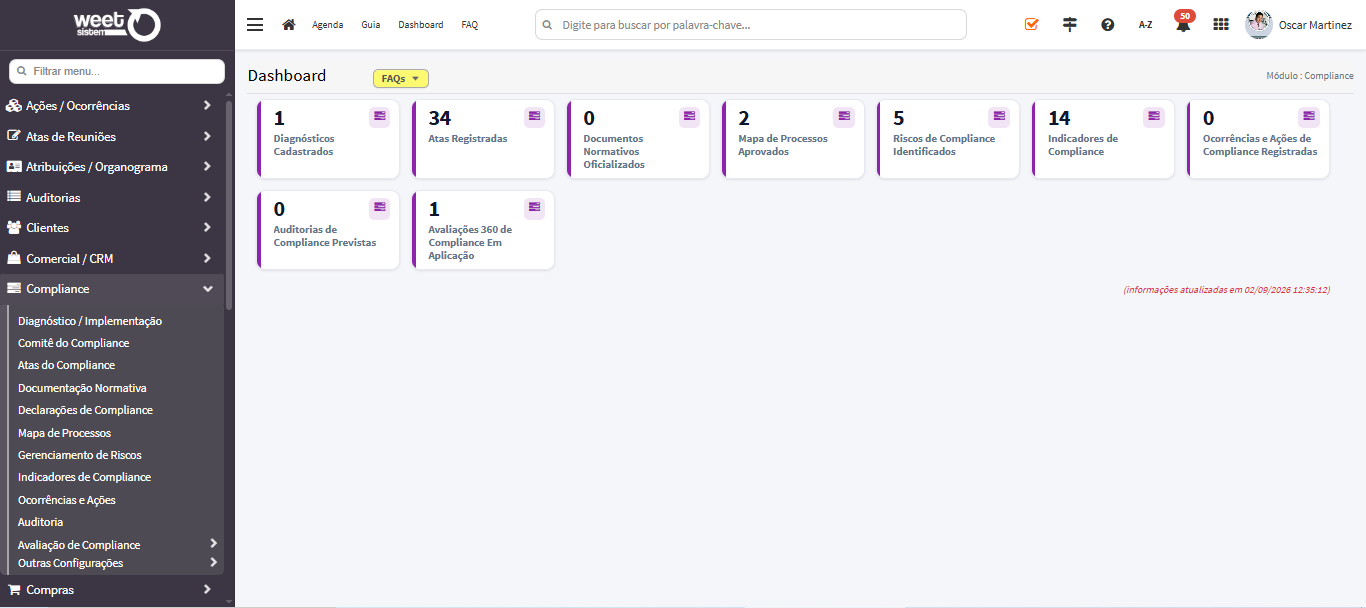The image size is (1366, 608).
Task: Go to the home icon
Action: 289,25
